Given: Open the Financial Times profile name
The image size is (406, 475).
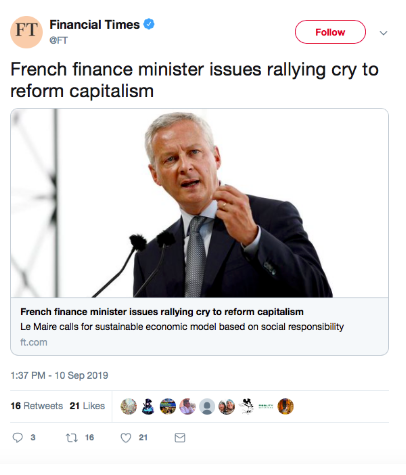Looking at the screenshot, I should (95, 25).
